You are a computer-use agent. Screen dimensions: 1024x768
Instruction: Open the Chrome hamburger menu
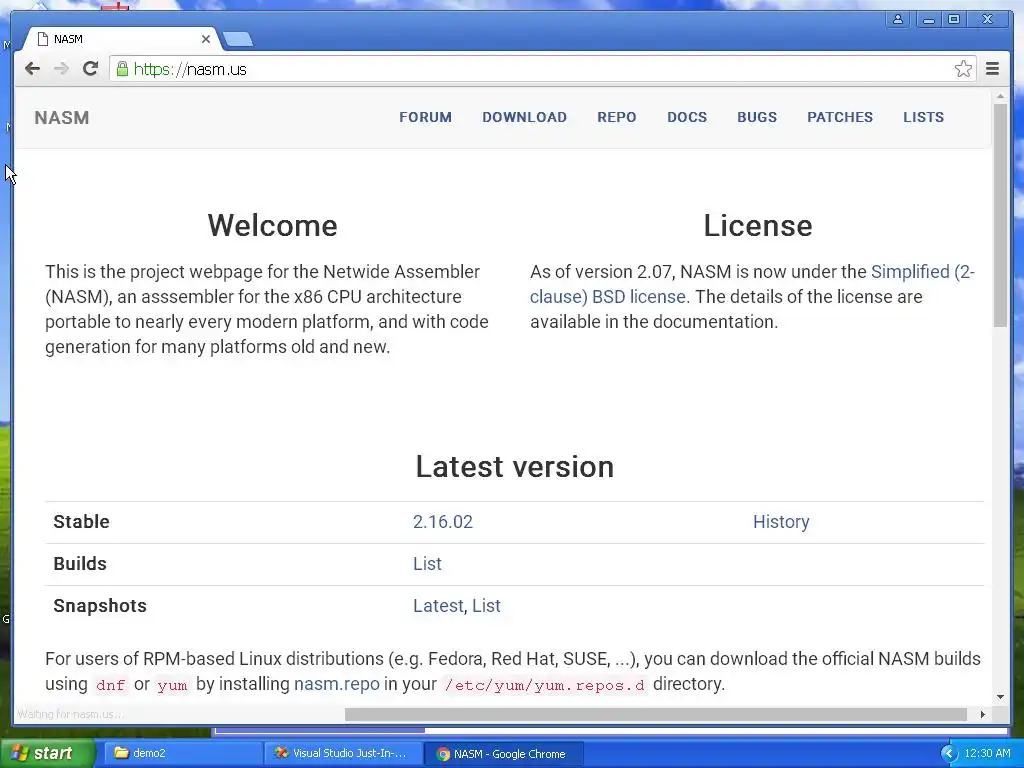point(992,69)
